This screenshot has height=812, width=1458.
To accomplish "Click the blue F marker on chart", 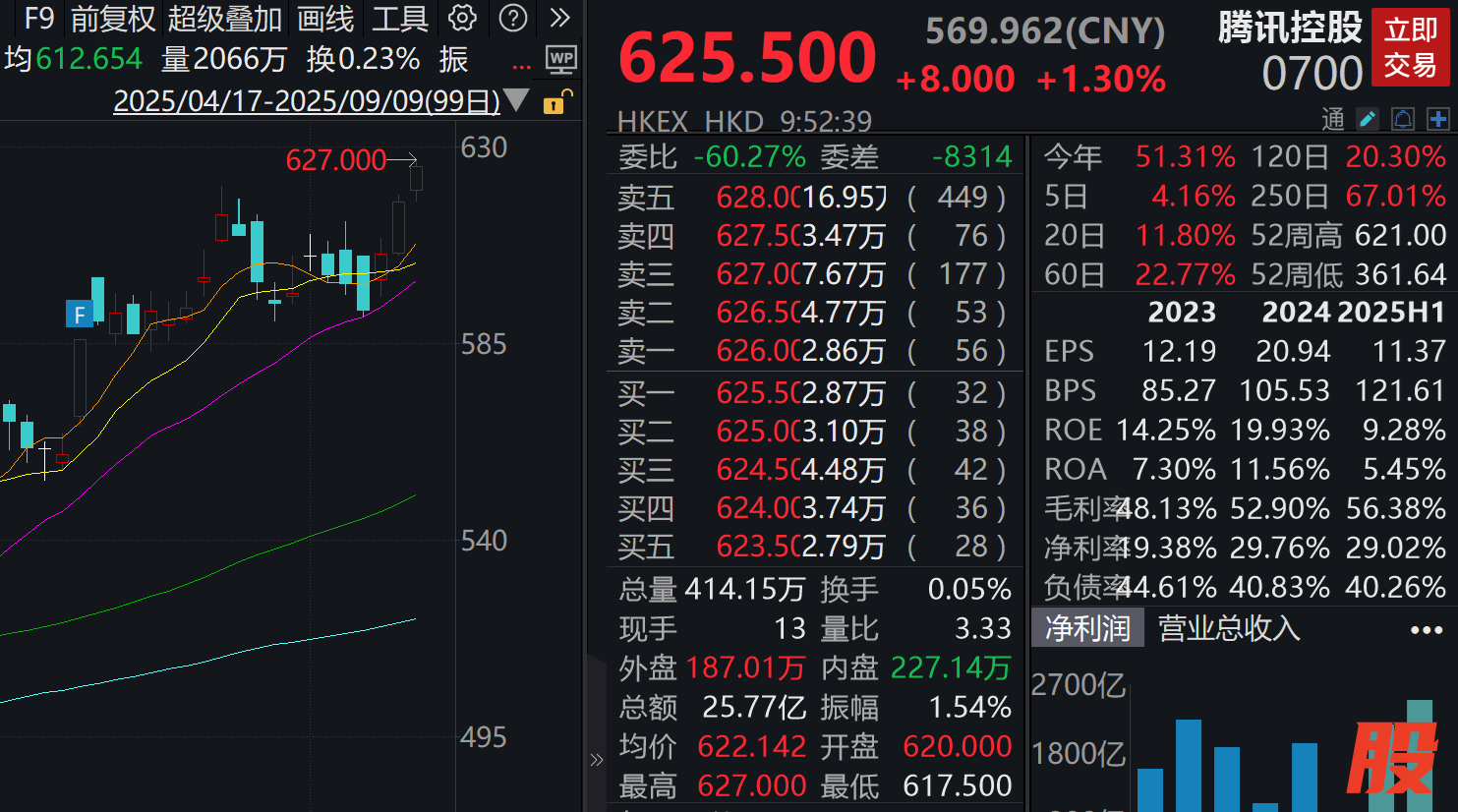I will 80,315.
